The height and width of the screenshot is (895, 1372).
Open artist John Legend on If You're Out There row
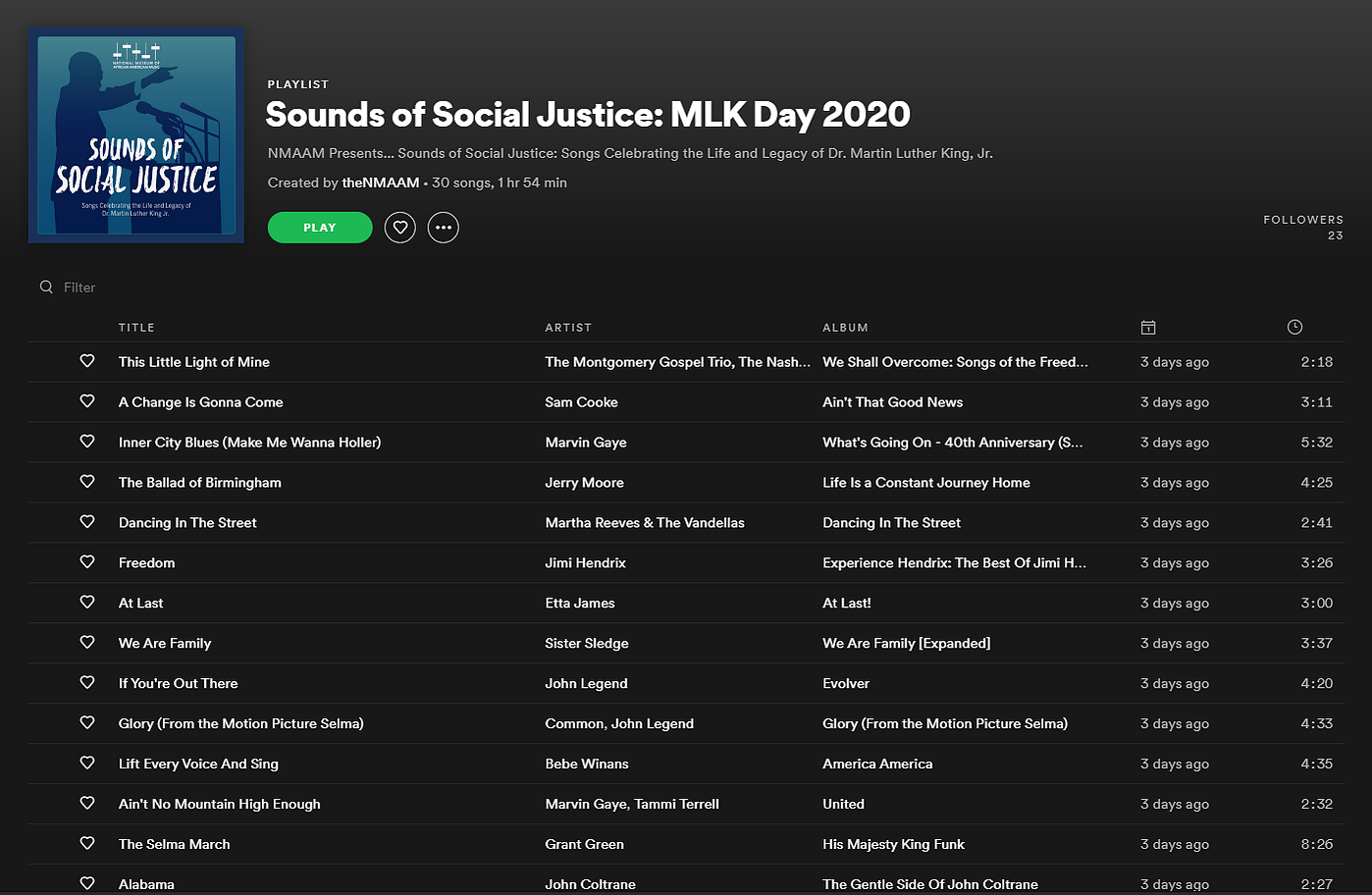click(586, 684)
